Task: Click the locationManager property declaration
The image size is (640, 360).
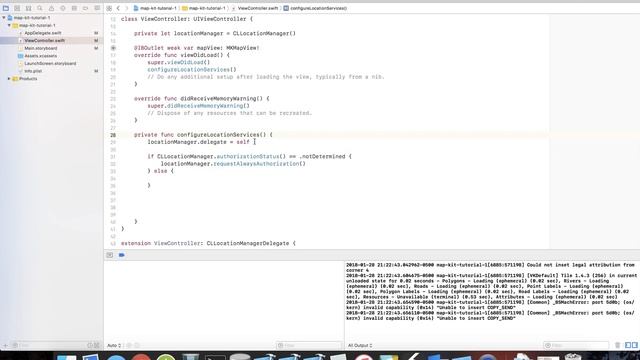Action: tap(215, 33)
